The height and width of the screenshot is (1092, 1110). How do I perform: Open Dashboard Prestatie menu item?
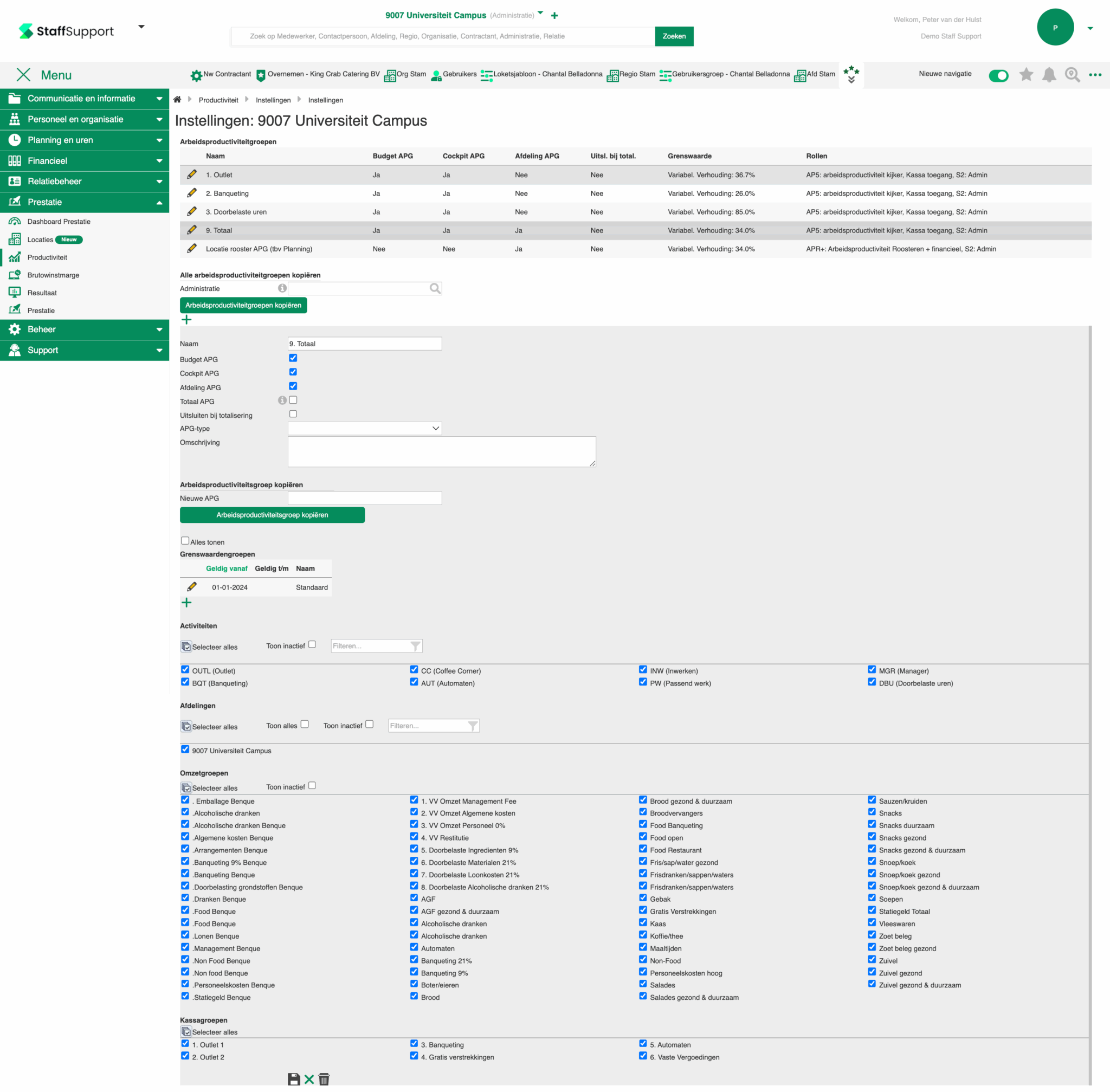[59, 222]
